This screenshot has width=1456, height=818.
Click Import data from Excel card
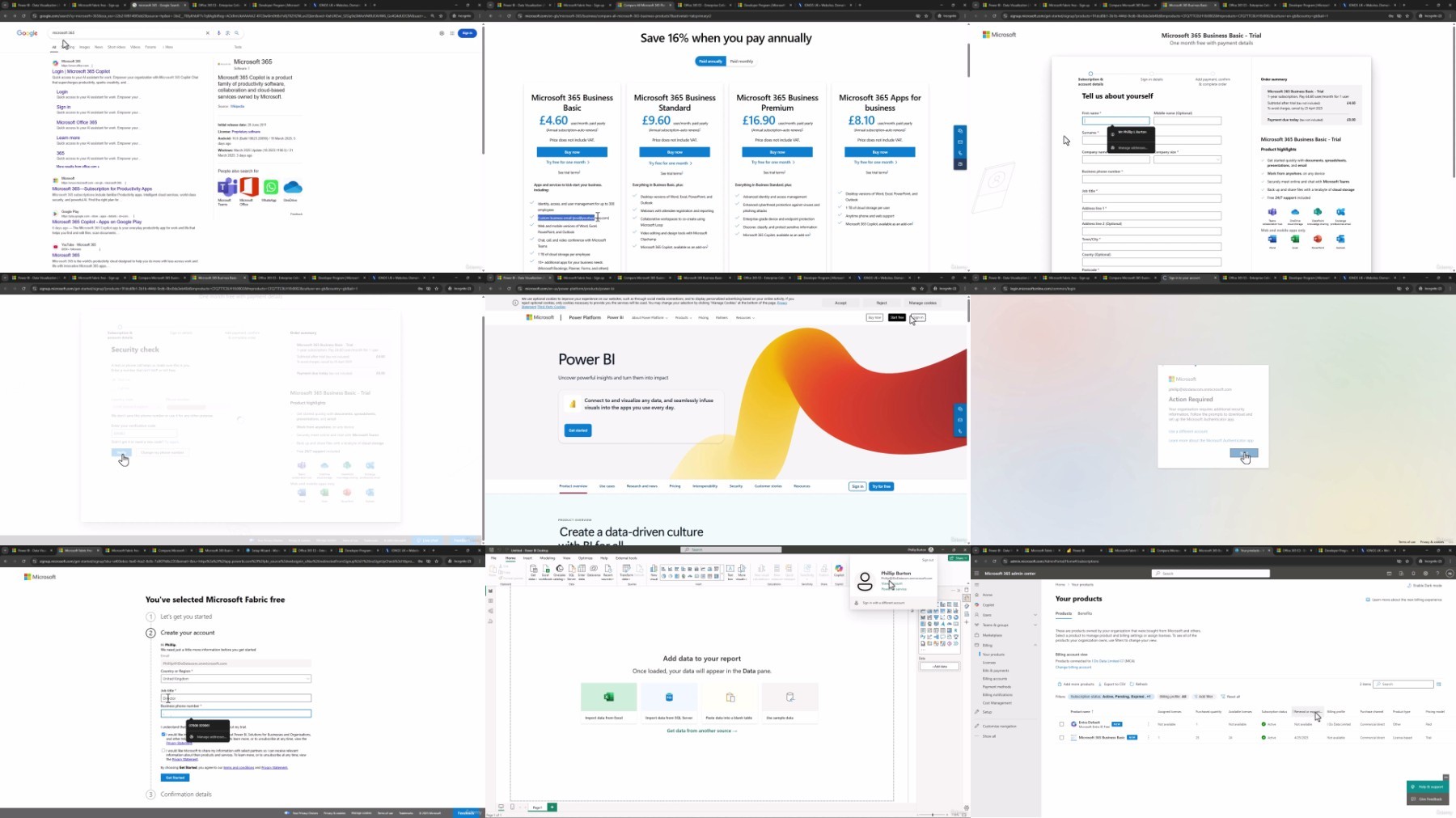(608, 702)
